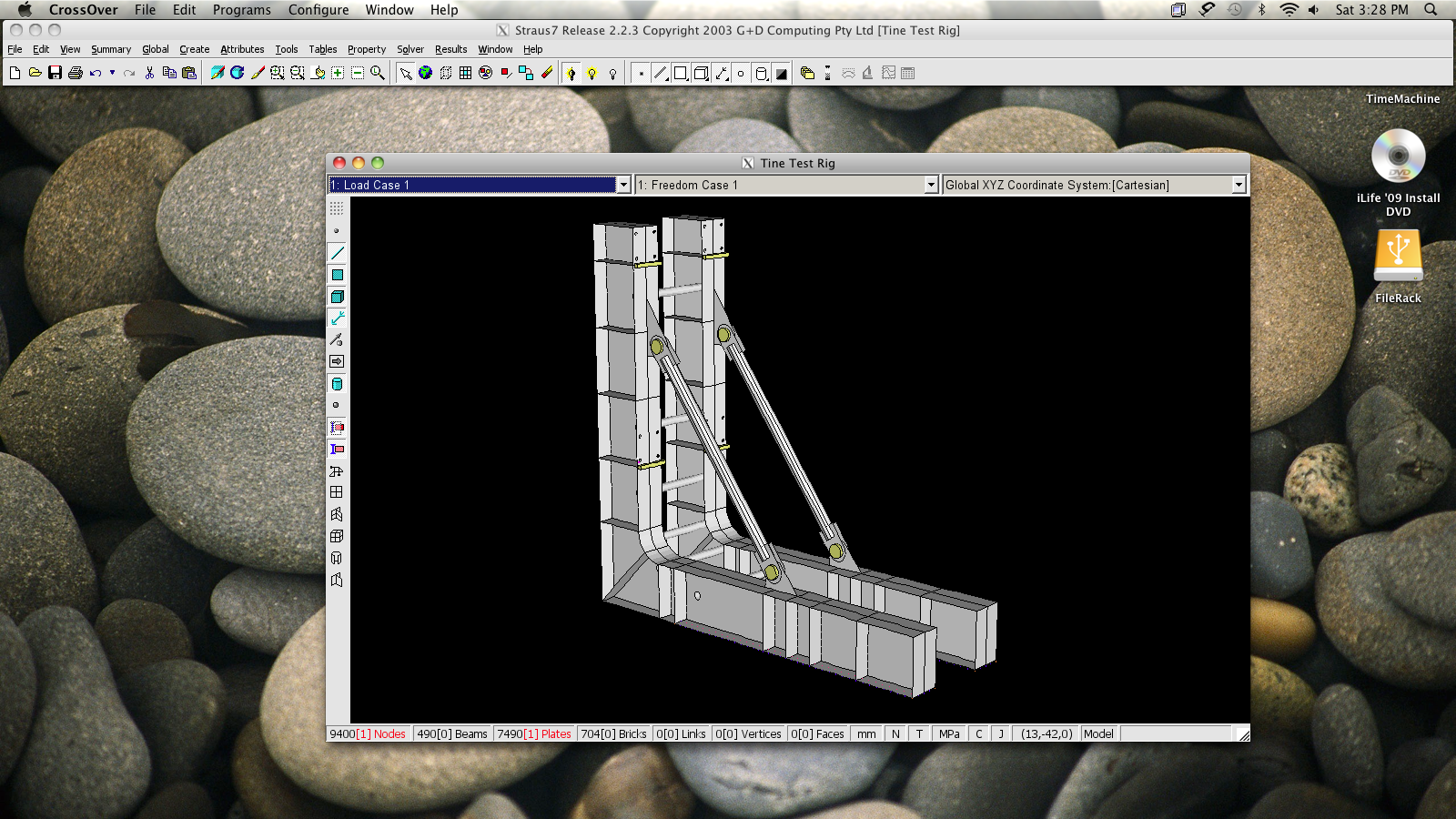The image size is (1456, 819).
Task: Click the Model status field at the bottom
Action: [1098, 733]
